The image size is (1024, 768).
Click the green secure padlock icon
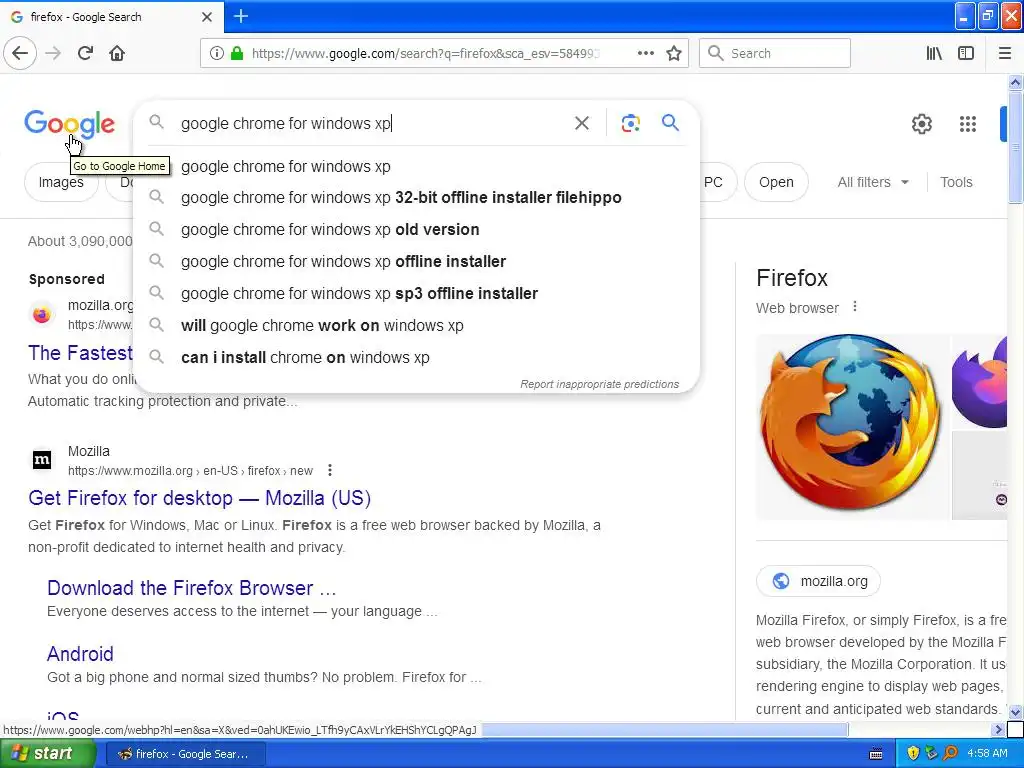pyautogui.click(x=236, y=53)
